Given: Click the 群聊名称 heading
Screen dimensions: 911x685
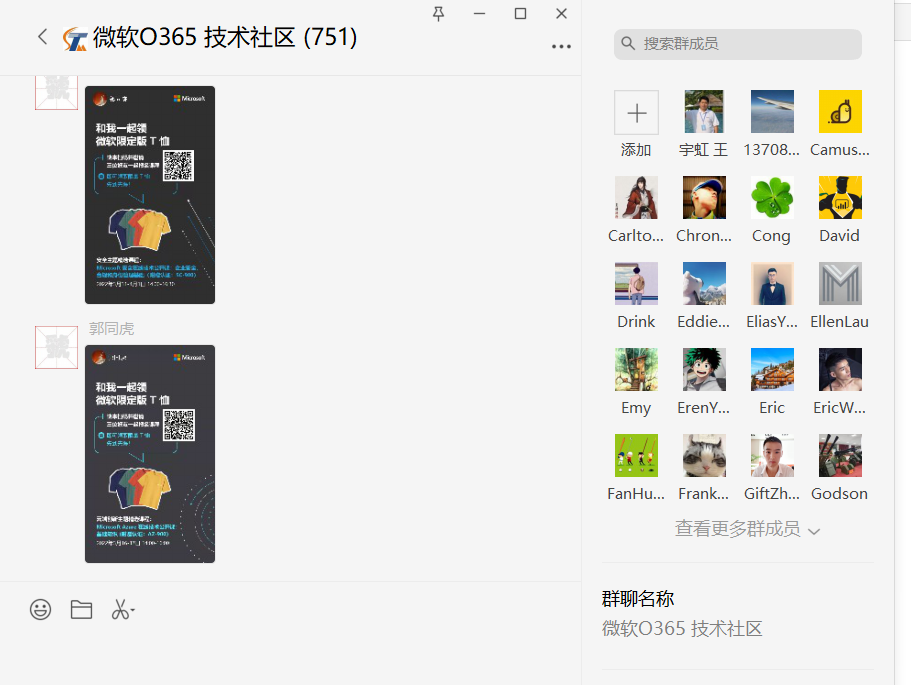Looking at the screenshot, I should tap(638, 598).
